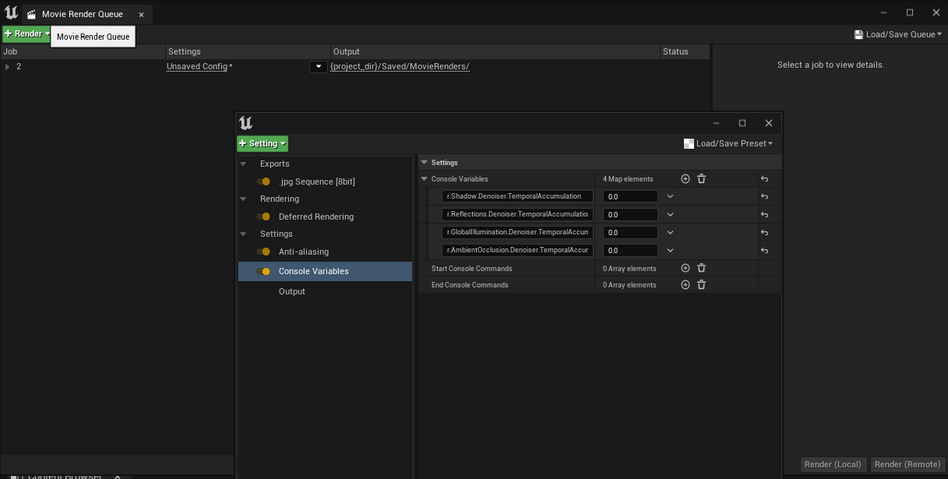948x479 pixels.
Task: Add a new Console Variables map element
Action: [x=685, y=179]
